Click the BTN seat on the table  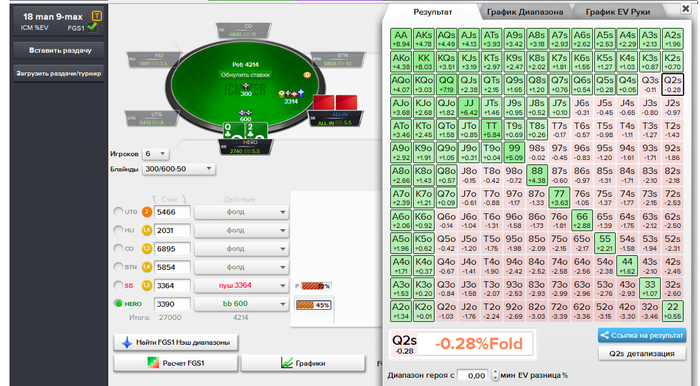point(338,60)
